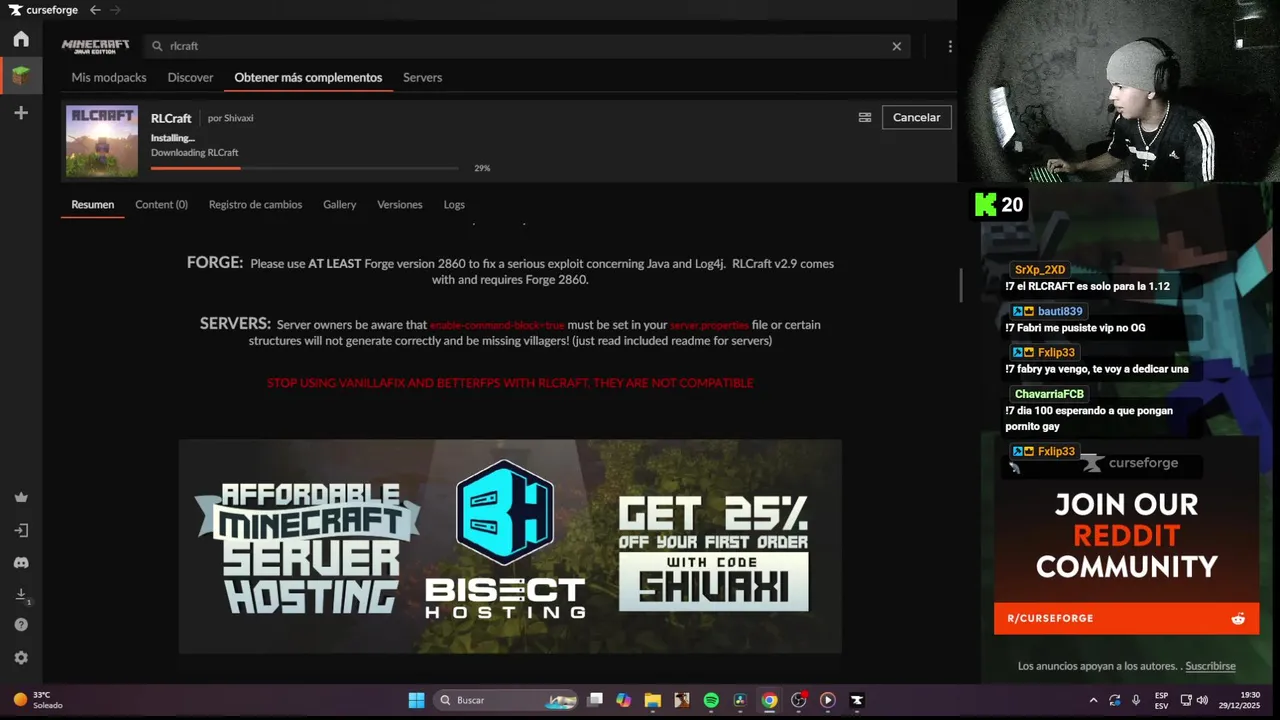This screenshot has height=720, width=1280.
Task: Open the Discord icon in sidebar
Action: click(x=21, y=563)
